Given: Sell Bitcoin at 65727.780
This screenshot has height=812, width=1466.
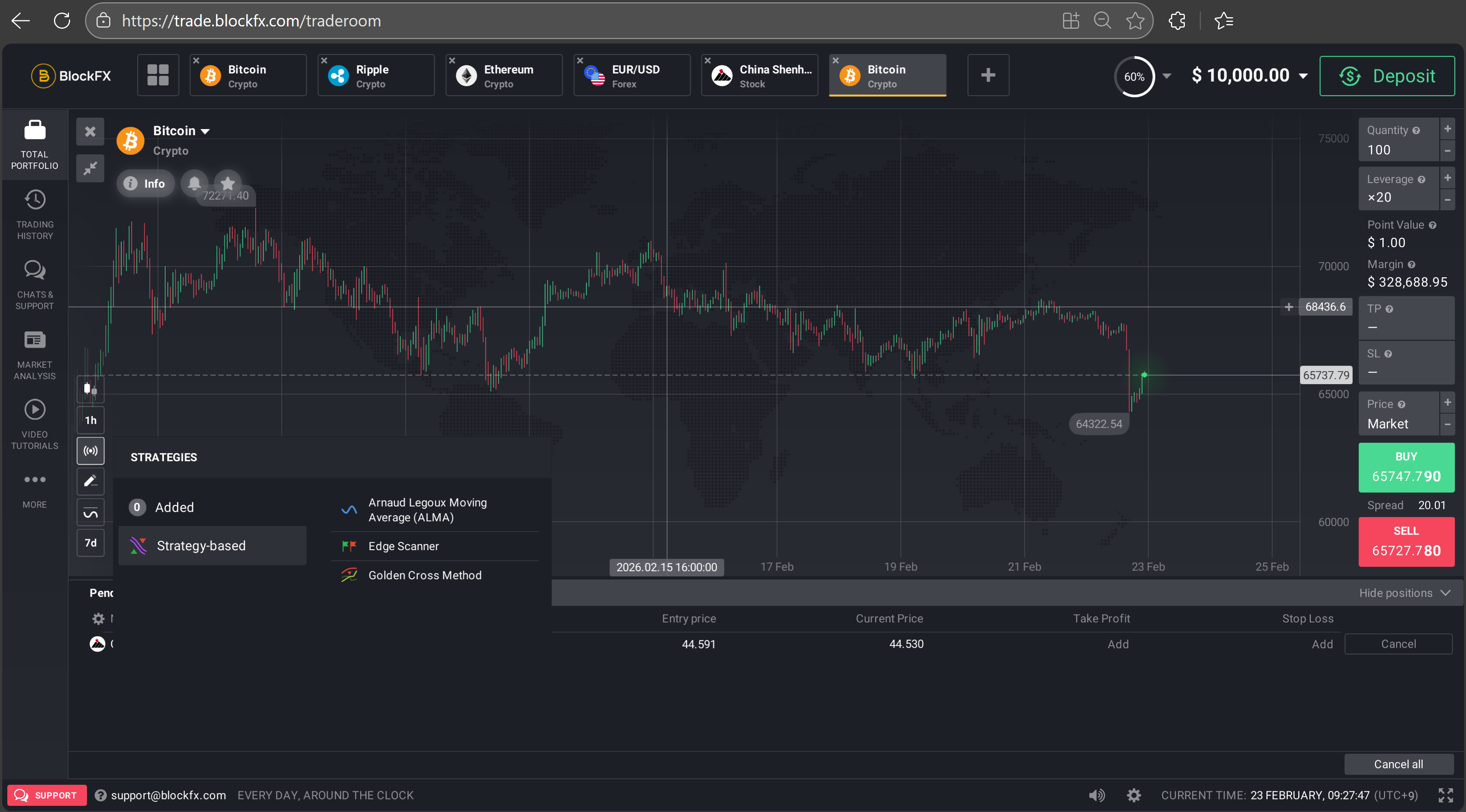Looking at the screenshot, I should (1407, 542).
